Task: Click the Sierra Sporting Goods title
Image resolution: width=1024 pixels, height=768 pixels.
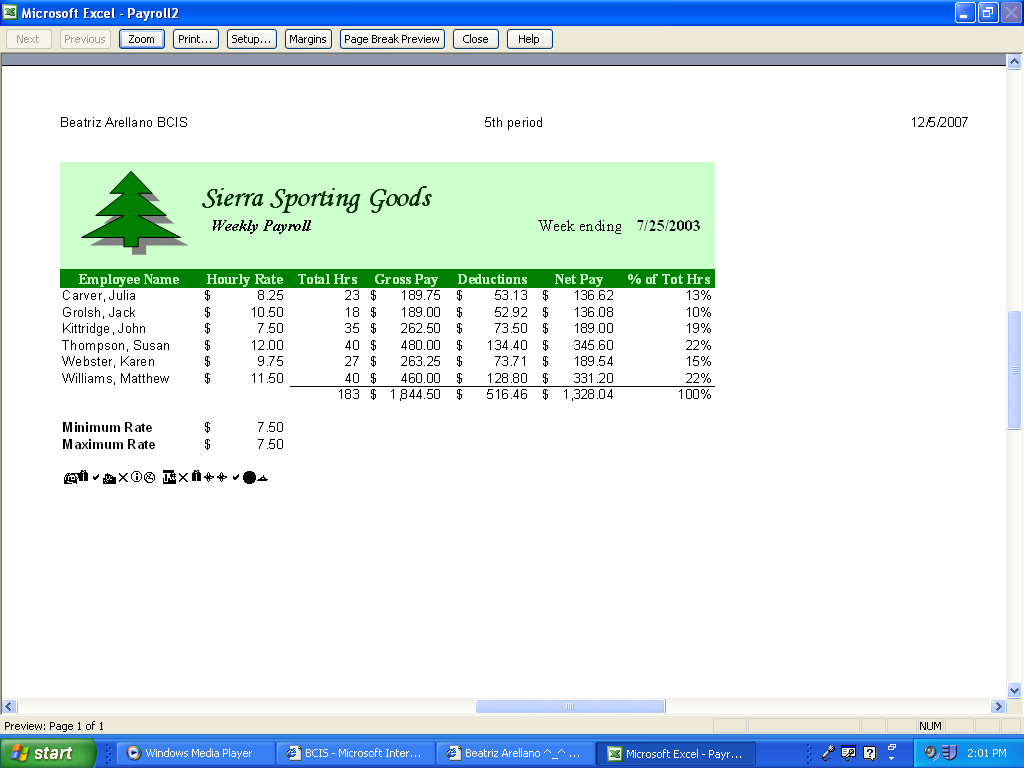Action: (317, 199)
